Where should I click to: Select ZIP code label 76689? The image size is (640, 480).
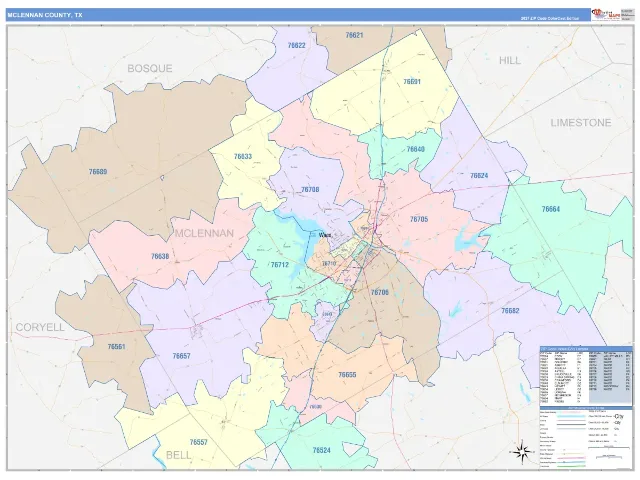(98, 171)
